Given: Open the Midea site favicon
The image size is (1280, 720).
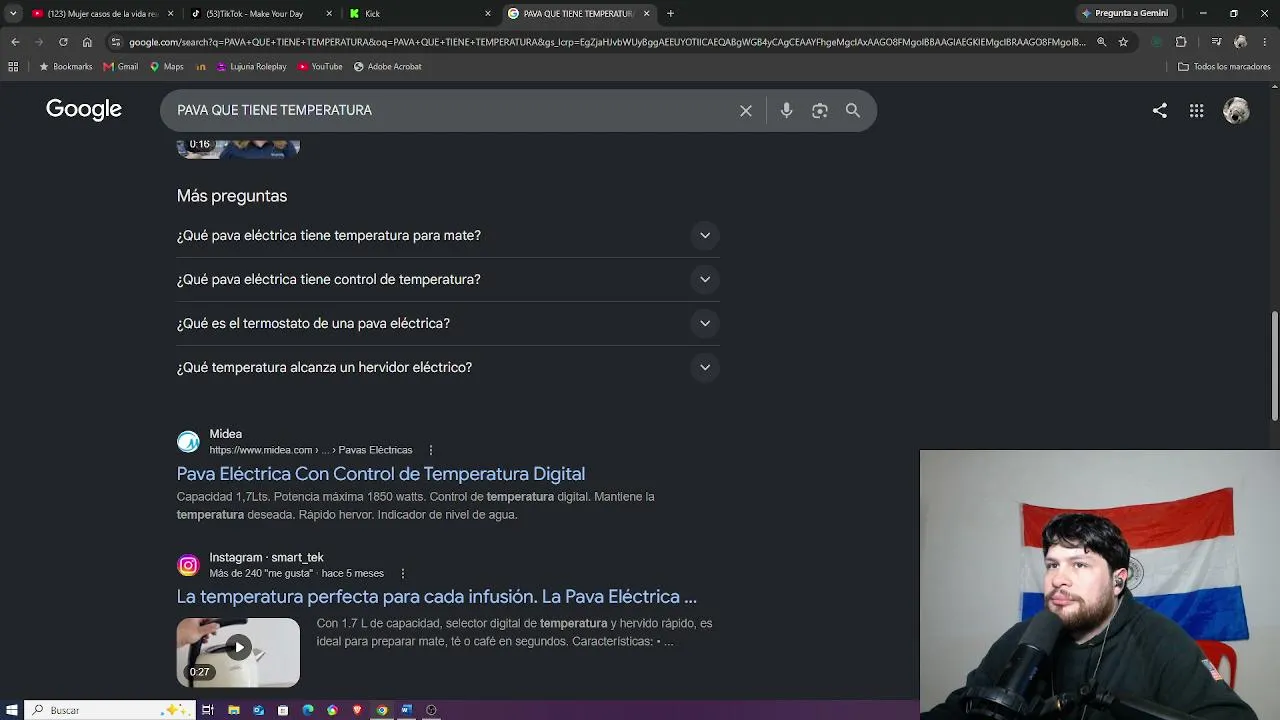Looking at the screenshot, I should [188, 442].
